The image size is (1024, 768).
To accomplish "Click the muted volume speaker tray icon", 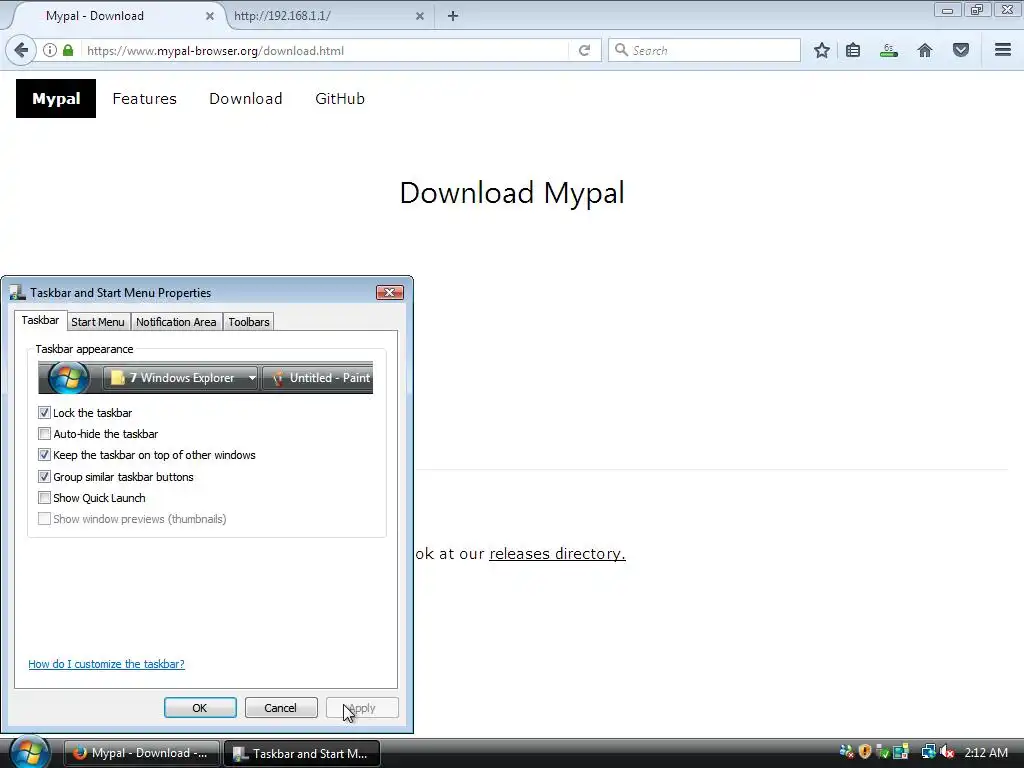I will (947, 752).
